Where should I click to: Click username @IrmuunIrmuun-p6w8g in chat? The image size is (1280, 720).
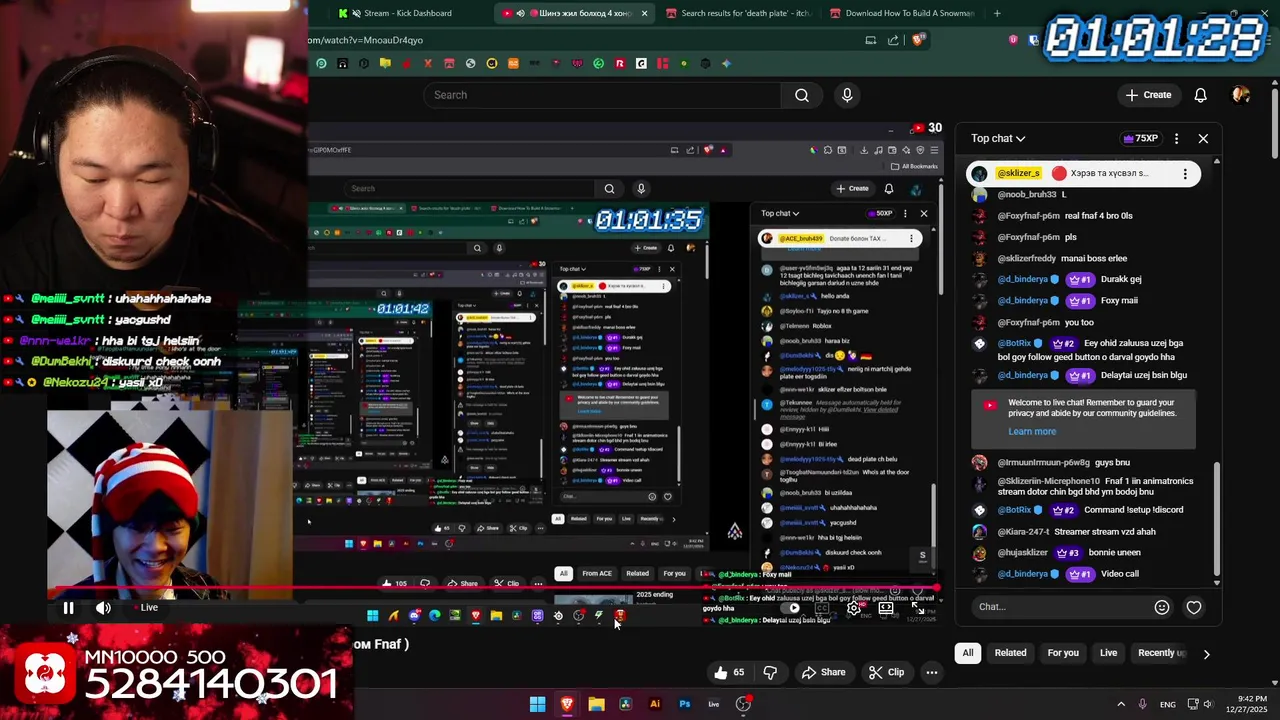[1043, 463]
